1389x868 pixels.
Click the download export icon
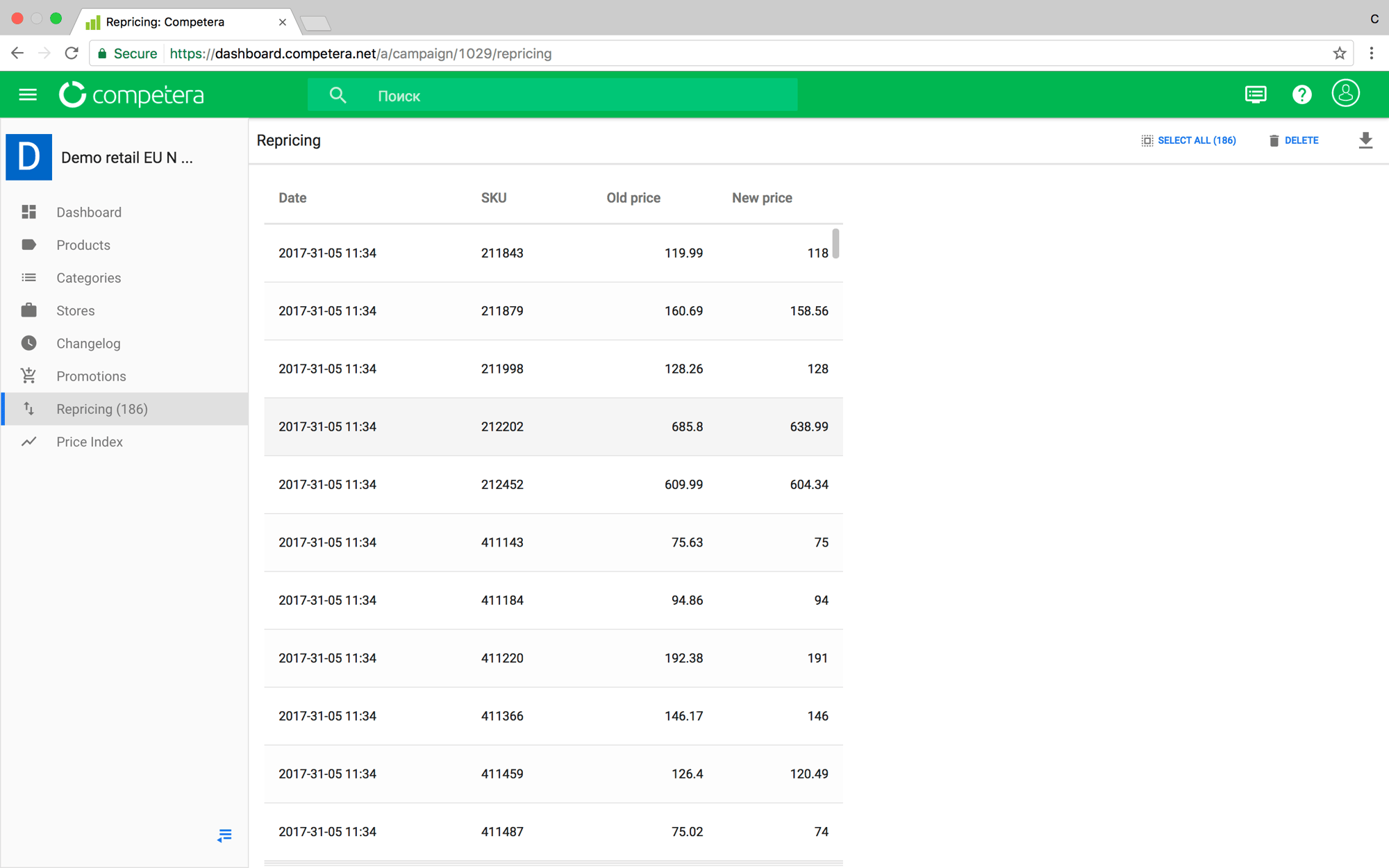tap(1365, 140)
